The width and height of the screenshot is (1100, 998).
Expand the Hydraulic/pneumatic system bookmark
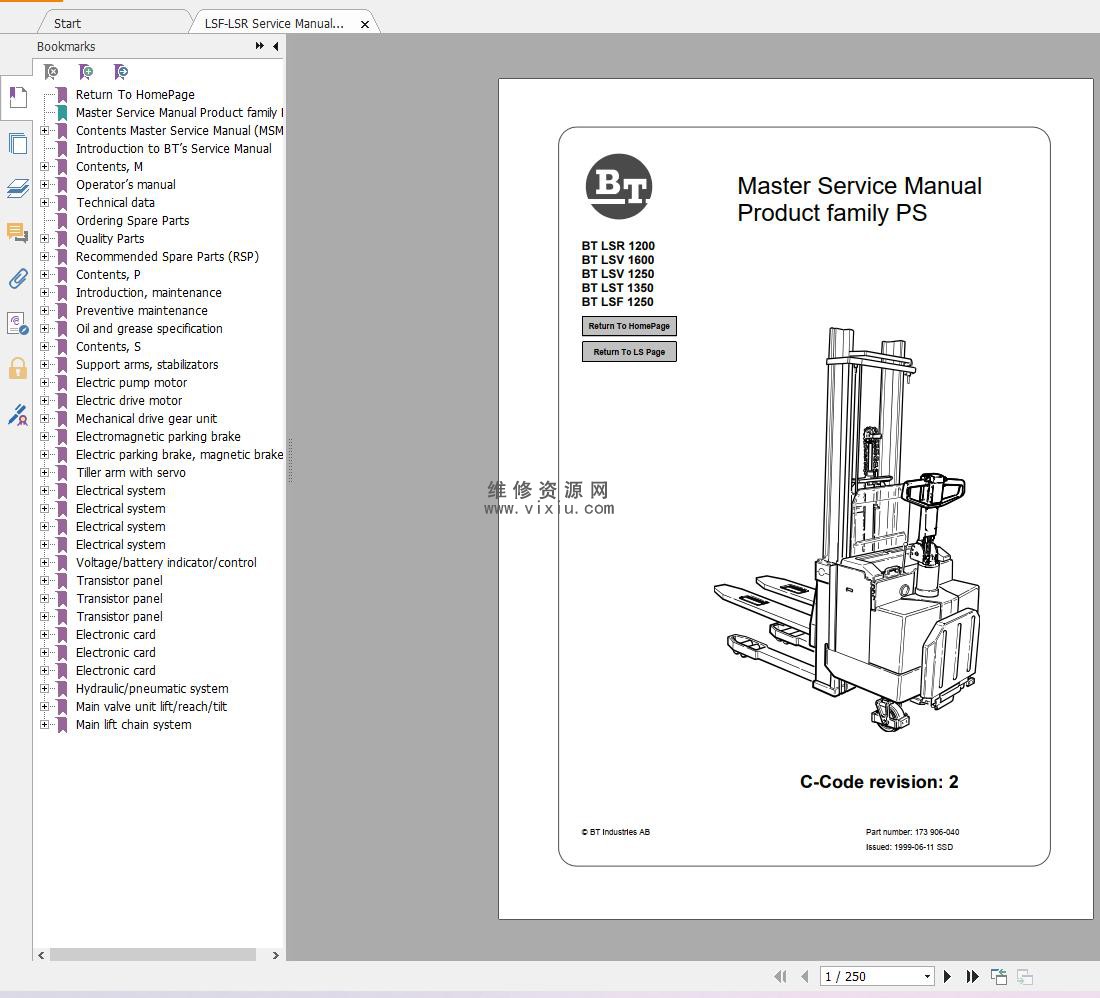(44, 689)
